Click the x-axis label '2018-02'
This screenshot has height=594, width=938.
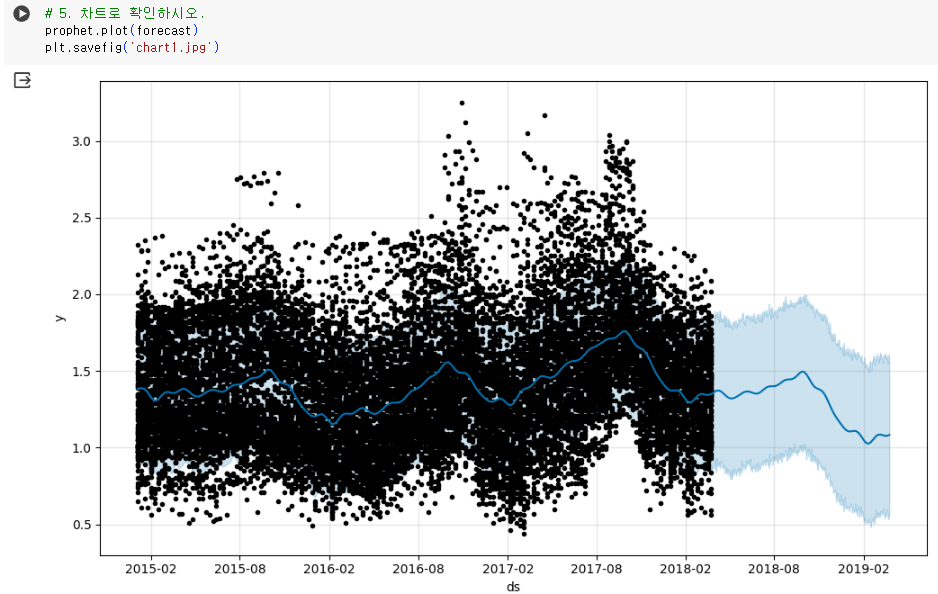point(686,569)
